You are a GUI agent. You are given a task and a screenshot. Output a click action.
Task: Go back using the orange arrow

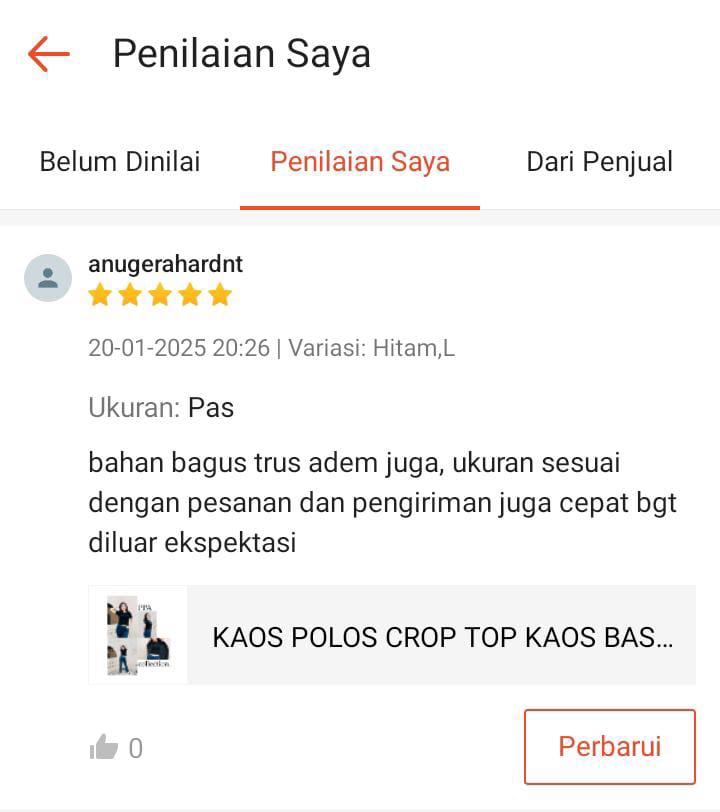[49, 54]
